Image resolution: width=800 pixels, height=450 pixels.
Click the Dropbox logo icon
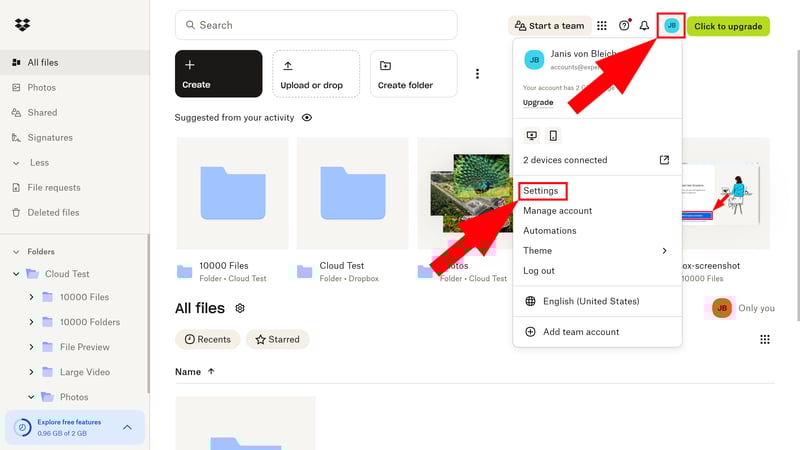coord(22,24)
